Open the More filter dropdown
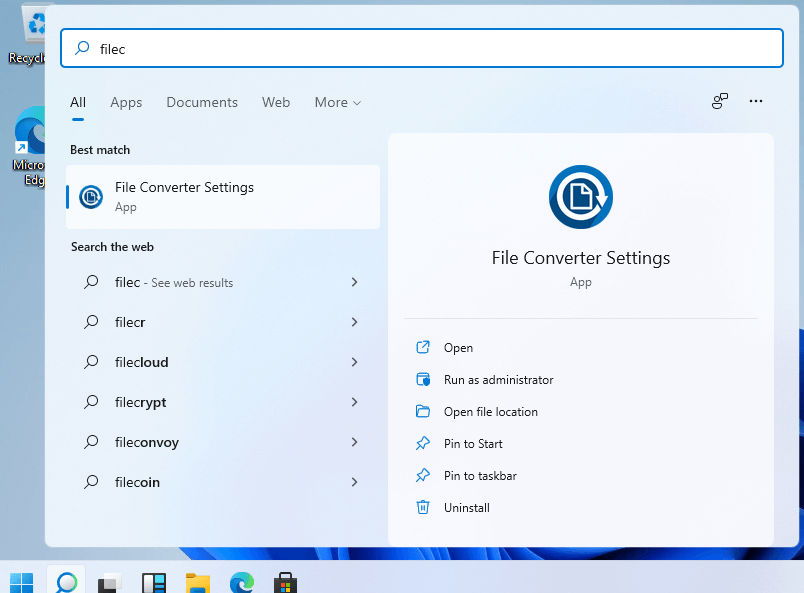Screen dimensions: 804x593 click(x=338, y=103)
